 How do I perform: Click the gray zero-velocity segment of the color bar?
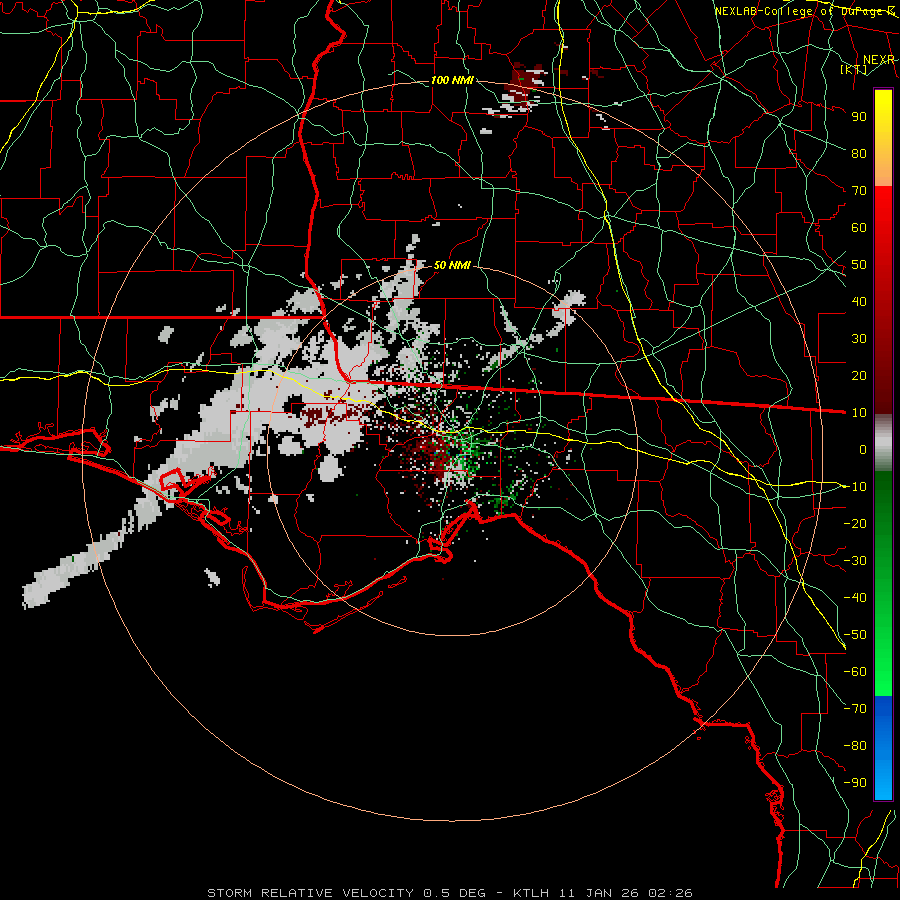click(x=883, y=443)
